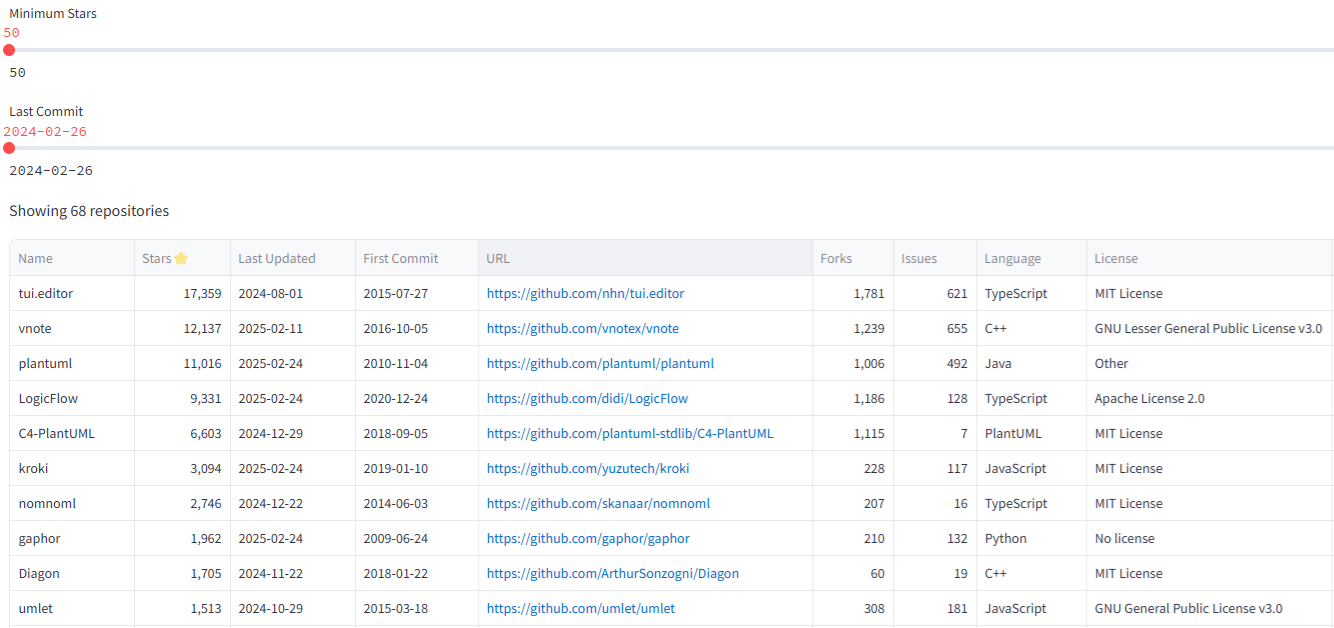Sort by the First Commit column header
The image size is (1334, 628).
tap(417, 258)
